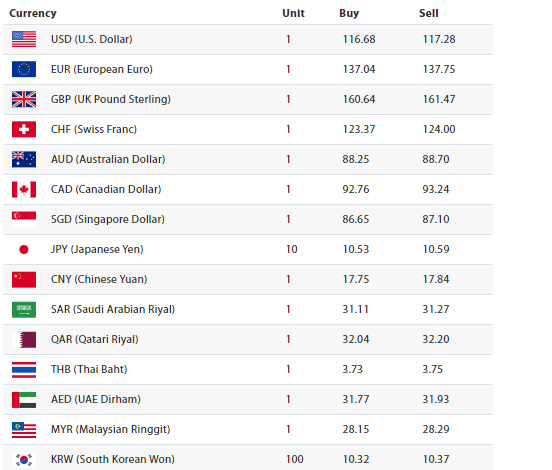Click the European Union flag icon
This screenshot has width=552, height=470.
(x=24, y=69)
